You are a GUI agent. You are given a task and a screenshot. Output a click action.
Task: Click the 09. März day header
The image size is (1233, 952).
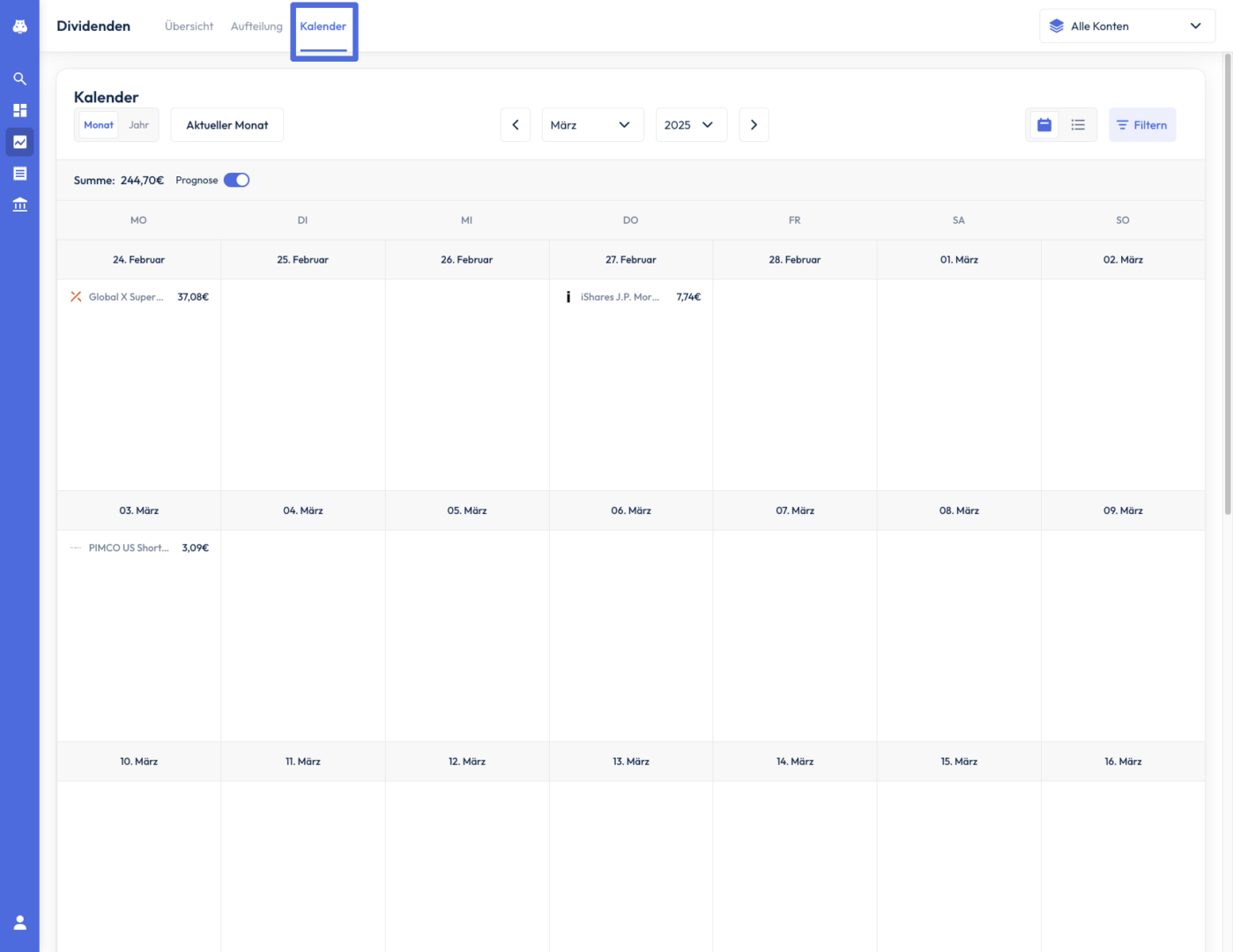[1123, 510]
